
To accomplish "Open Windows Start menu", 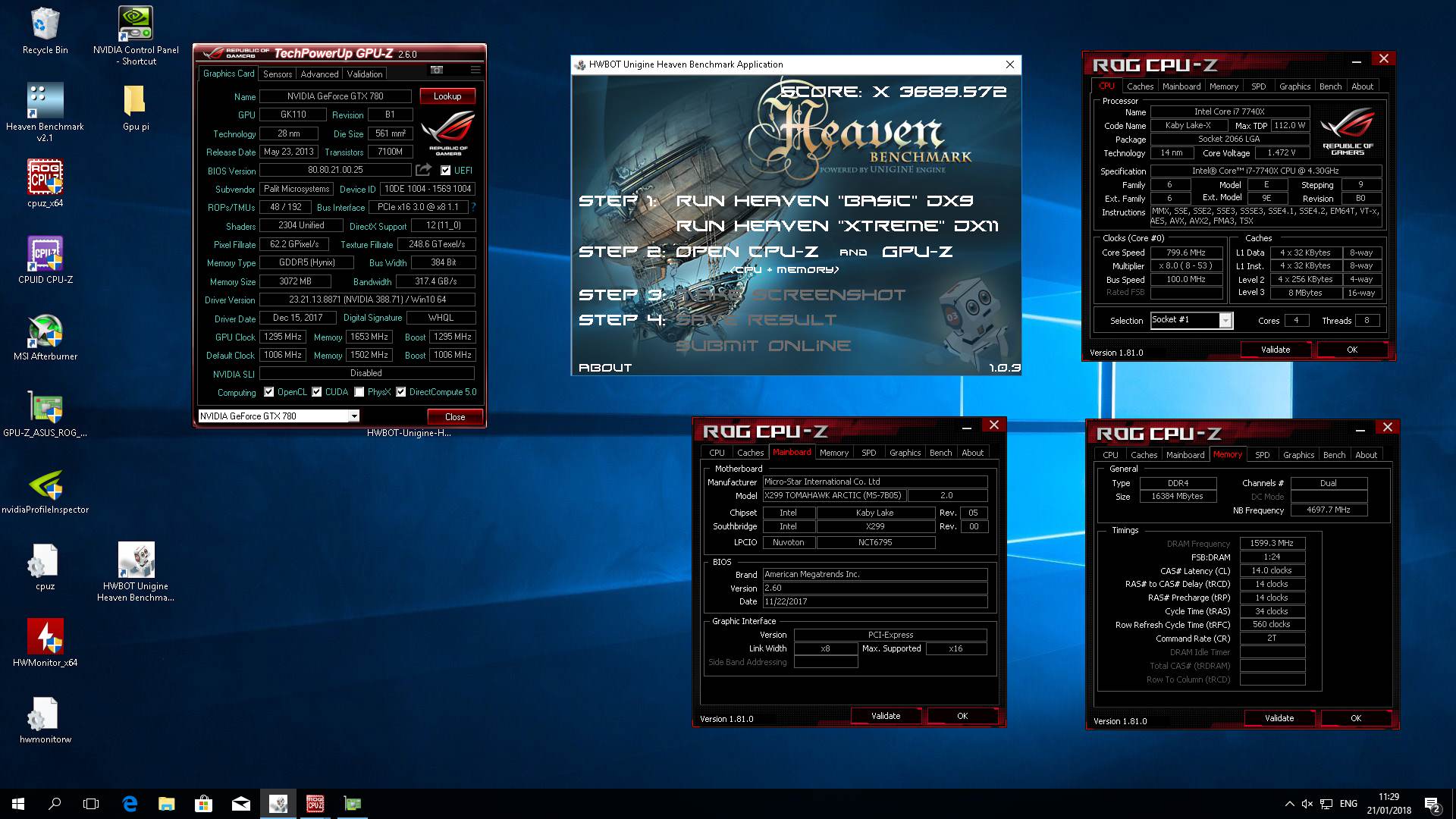I will coord(18,804).
